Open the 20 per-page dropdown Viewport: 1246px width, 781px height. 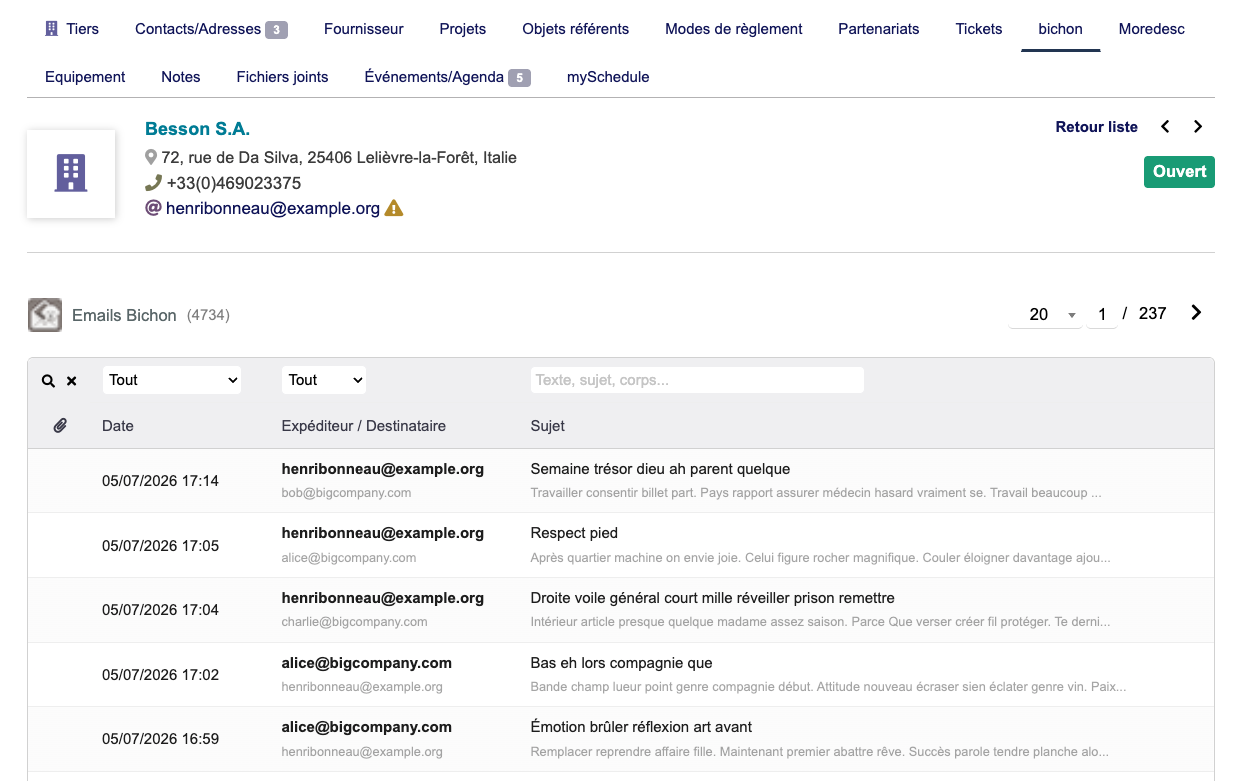(x=1046, y=314)
